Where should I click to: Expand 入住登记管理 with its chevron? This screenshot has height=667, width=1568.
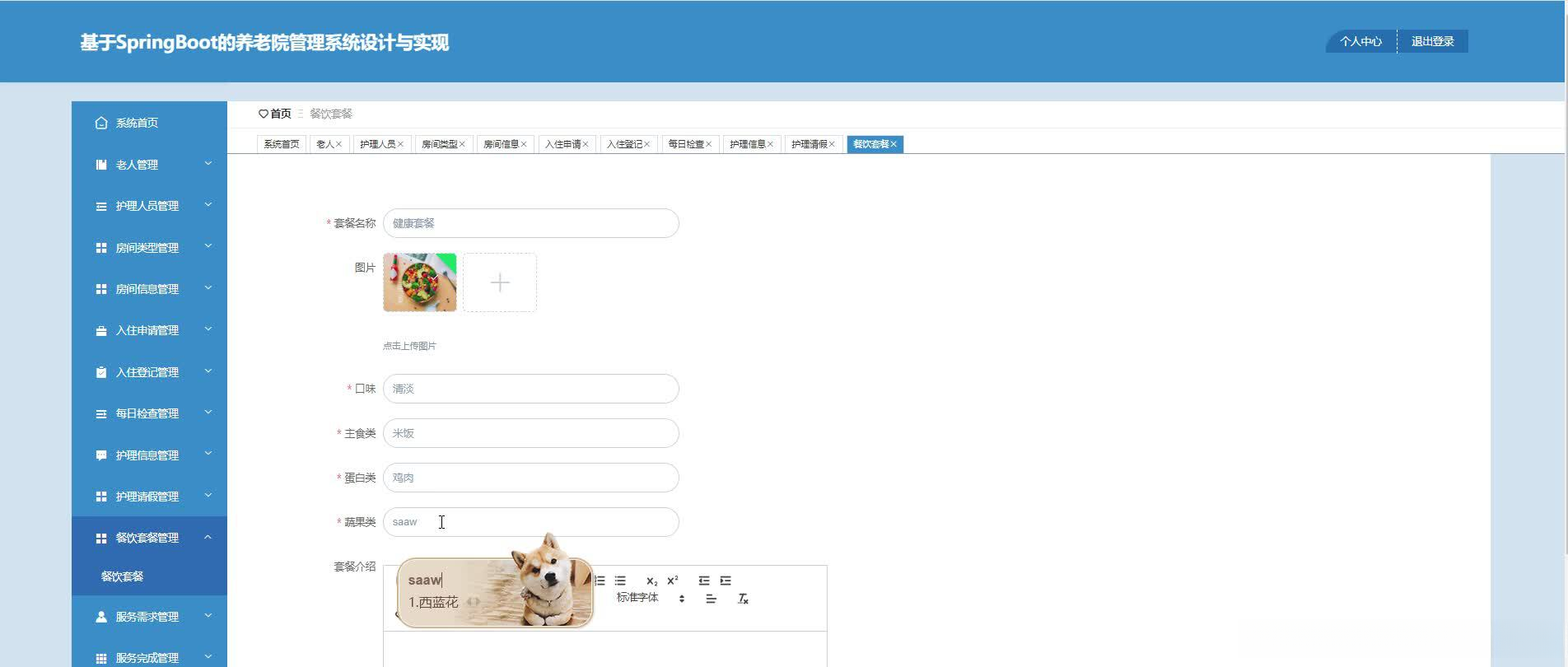(x=208, y=371)
